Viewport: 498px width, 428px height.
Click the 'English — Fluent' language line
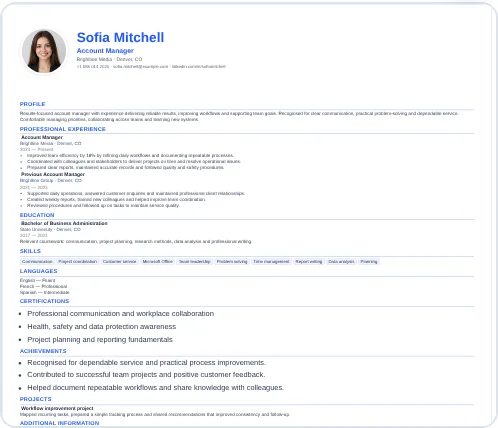tap(37, 280)
